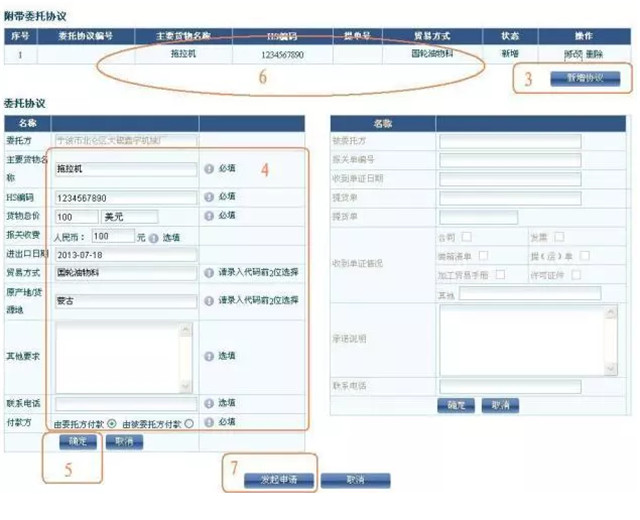Click info icon beside 主要货物名称 field

pos(210,169)
